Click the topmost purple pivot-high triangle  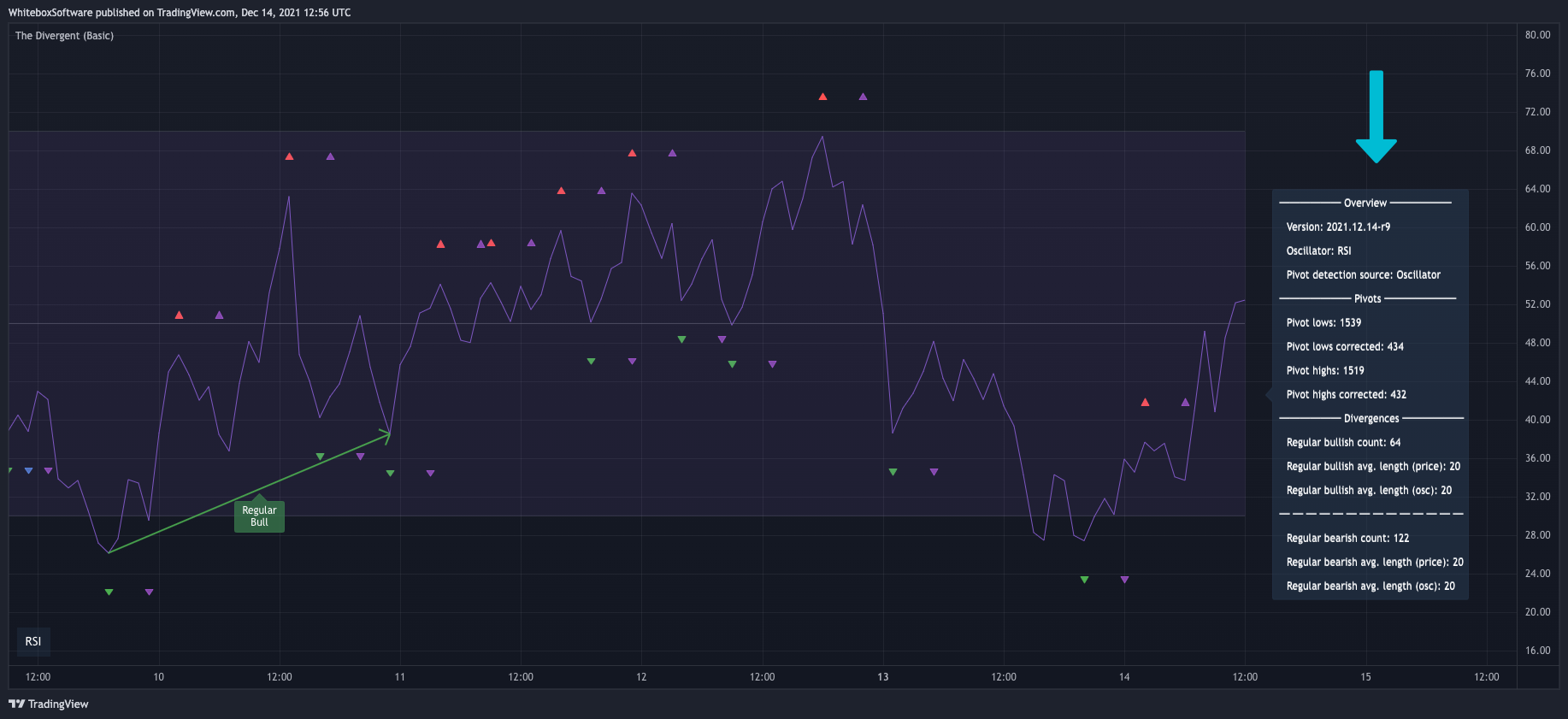[x=863, y=97]
